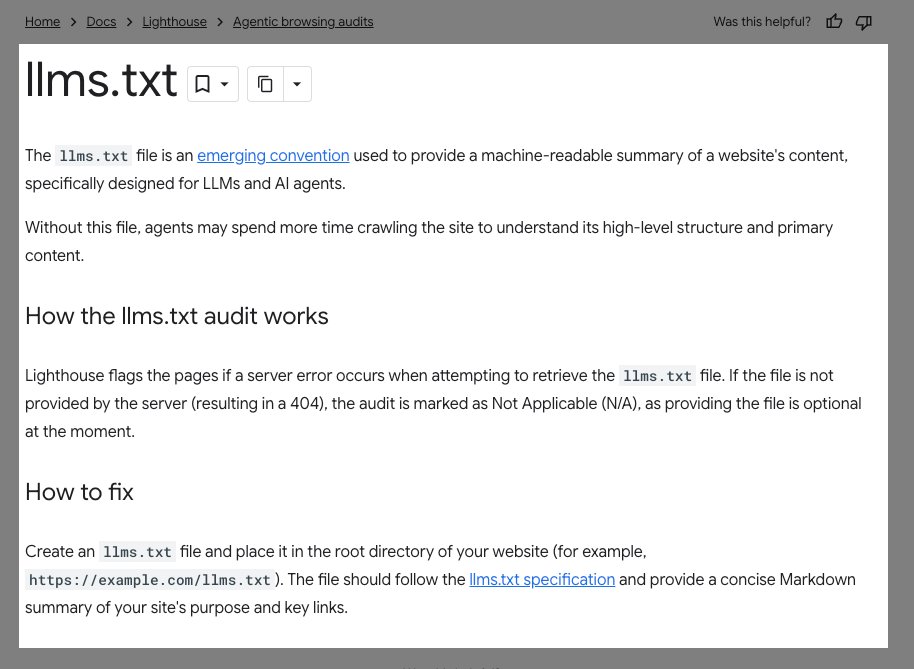Open the dropdown arrow next to copy icon
The image size is (914, 669).
(x=297, y=84)
